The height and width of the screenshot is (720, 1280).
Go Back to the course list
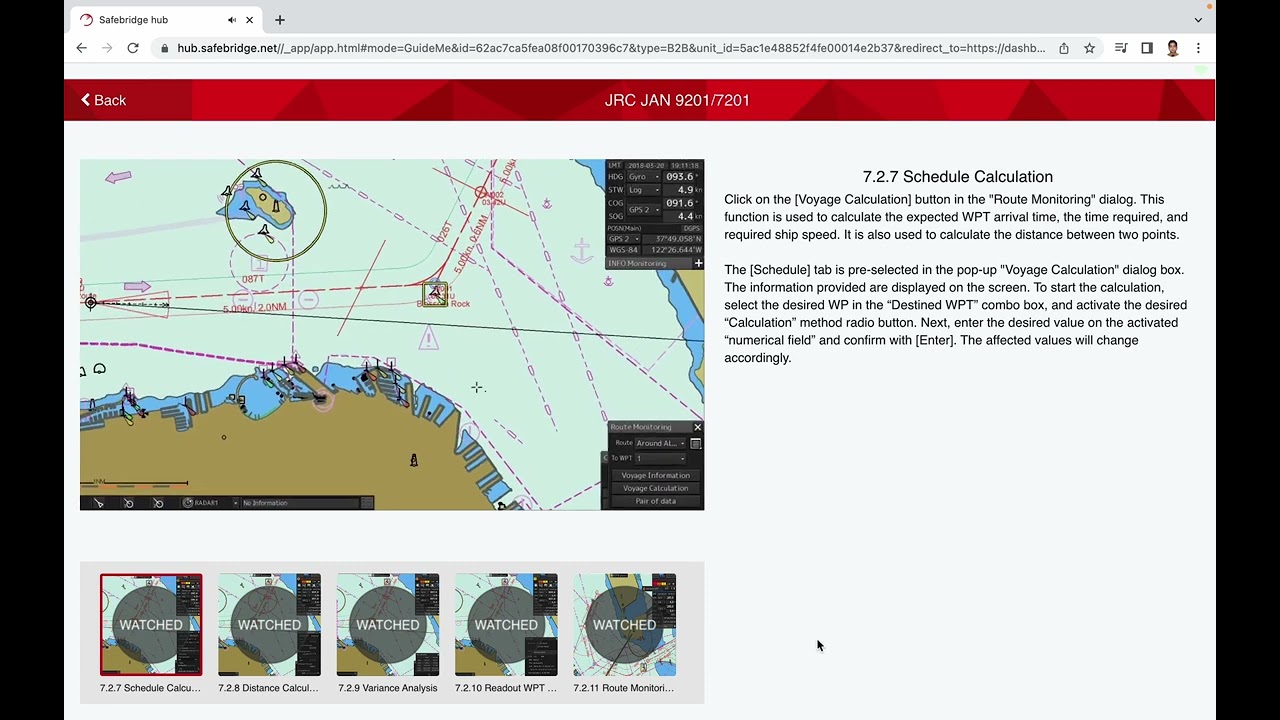103,100
